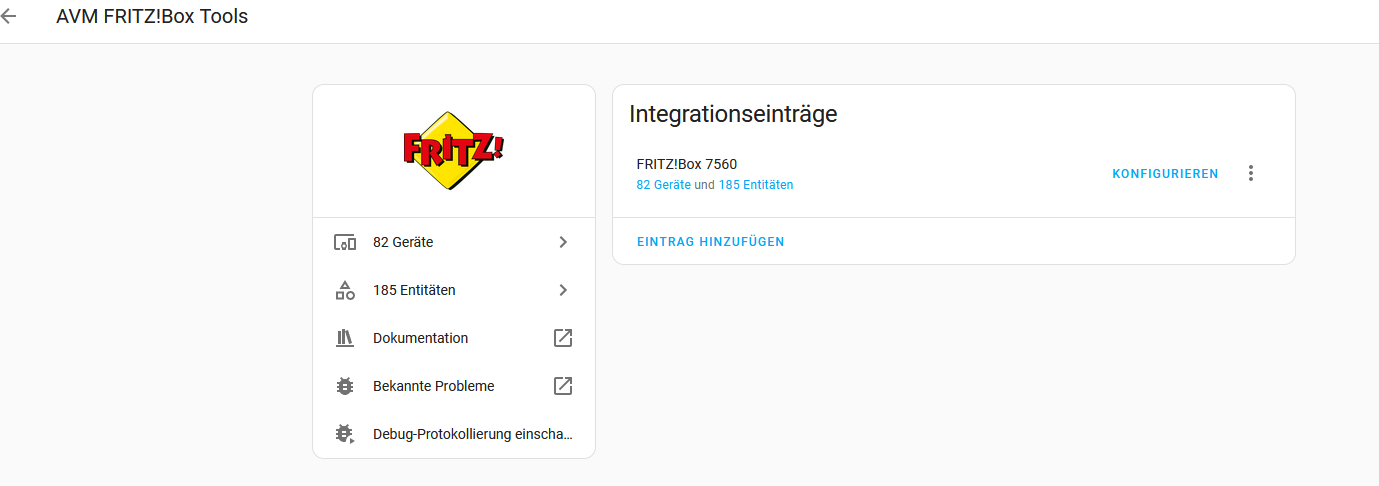Expand the 185 Entitäten chevron
Image resolution: width=1379 pixels, height=486 pixels.
click(x=563, y=290)
